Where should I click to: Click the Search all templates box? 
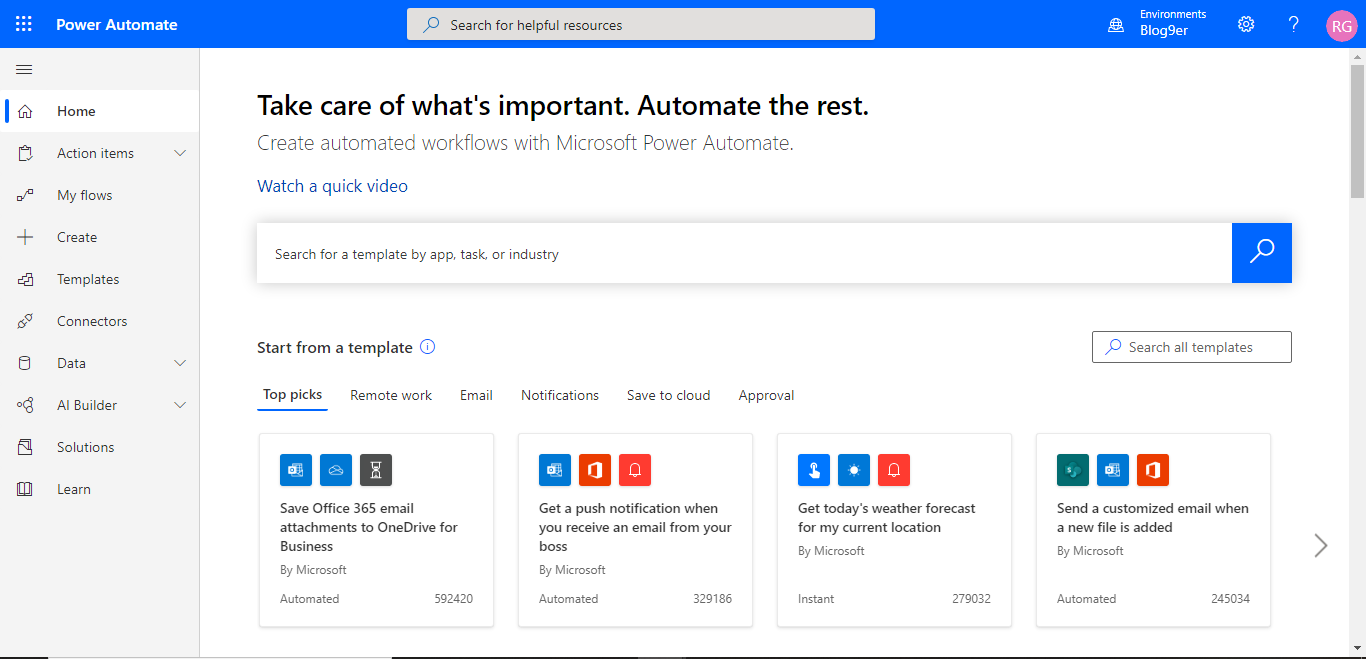(x=1192, y=347)
